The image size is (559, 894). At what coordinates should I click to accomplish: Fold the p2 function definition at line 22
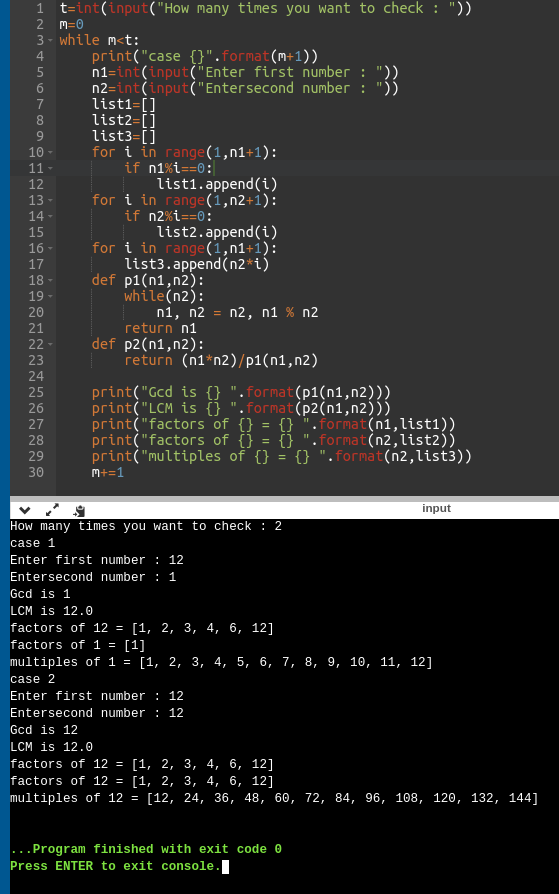50,344
